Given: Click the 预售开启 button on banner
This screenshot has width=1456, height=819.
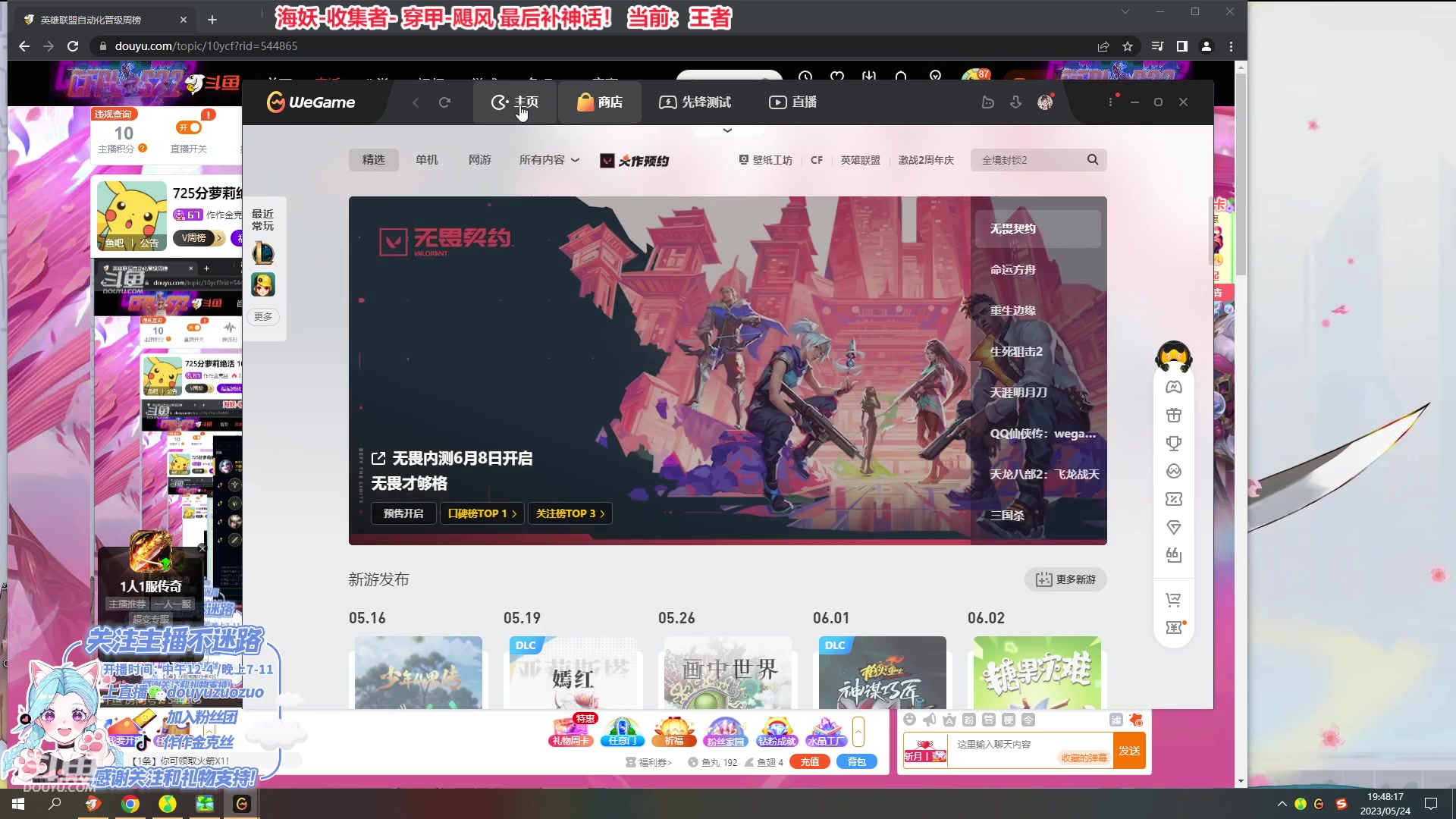Looking at the screenshot, I should point(403,513).
